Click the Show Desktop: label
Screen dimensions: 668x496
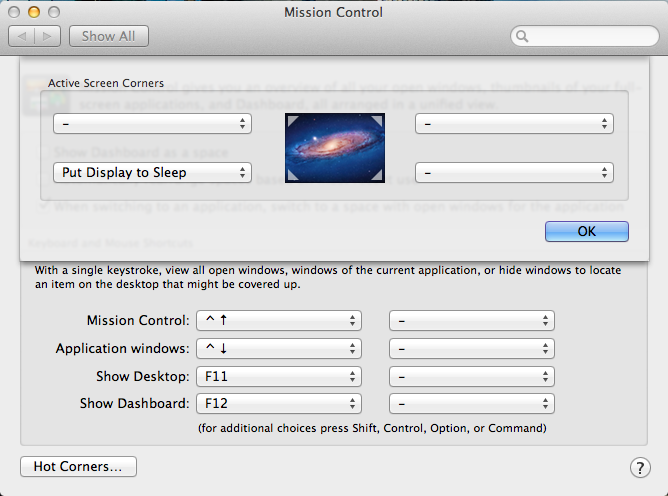coord(143,377)
